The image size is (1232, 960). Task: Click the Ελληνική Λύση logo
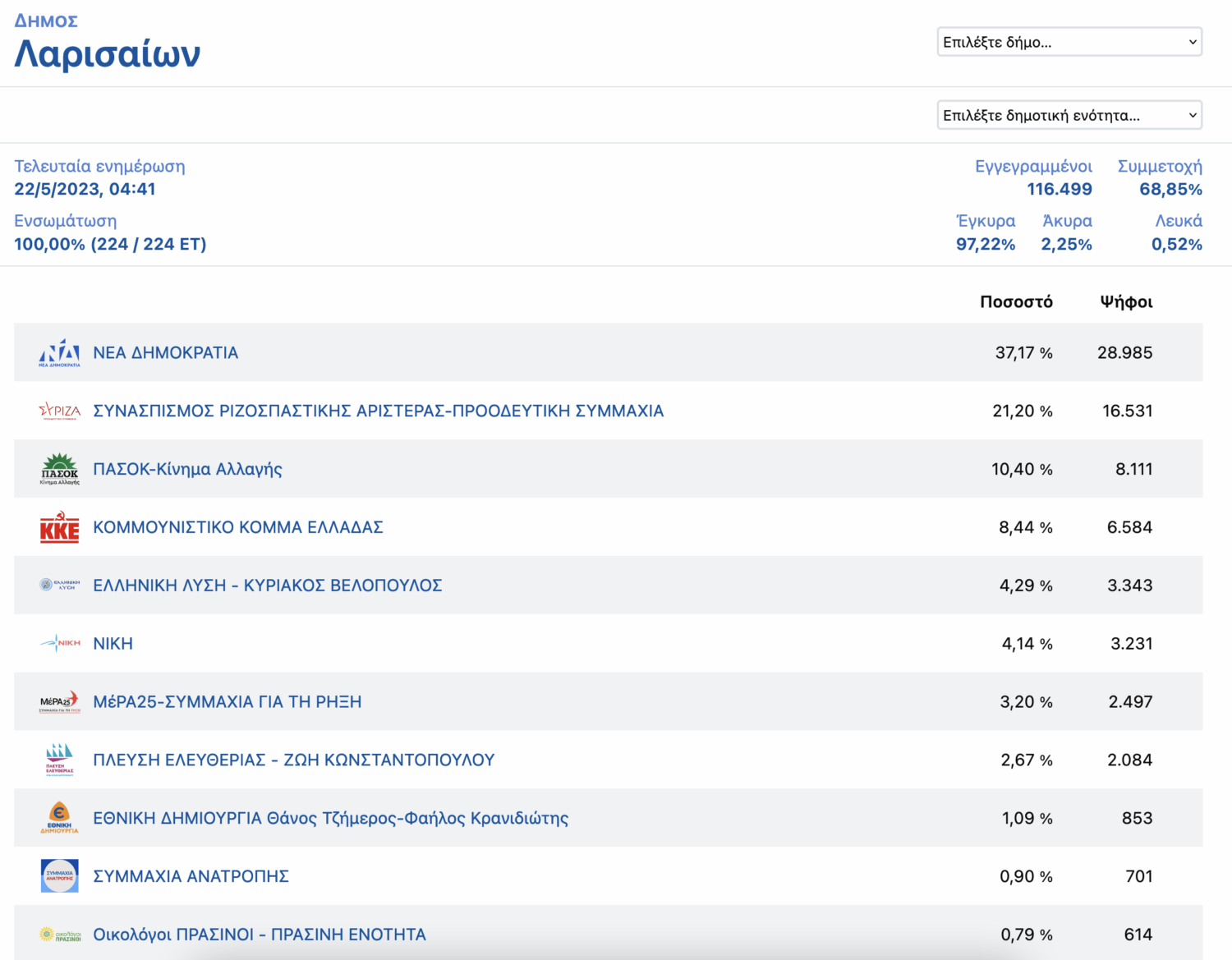click(60, 585)
